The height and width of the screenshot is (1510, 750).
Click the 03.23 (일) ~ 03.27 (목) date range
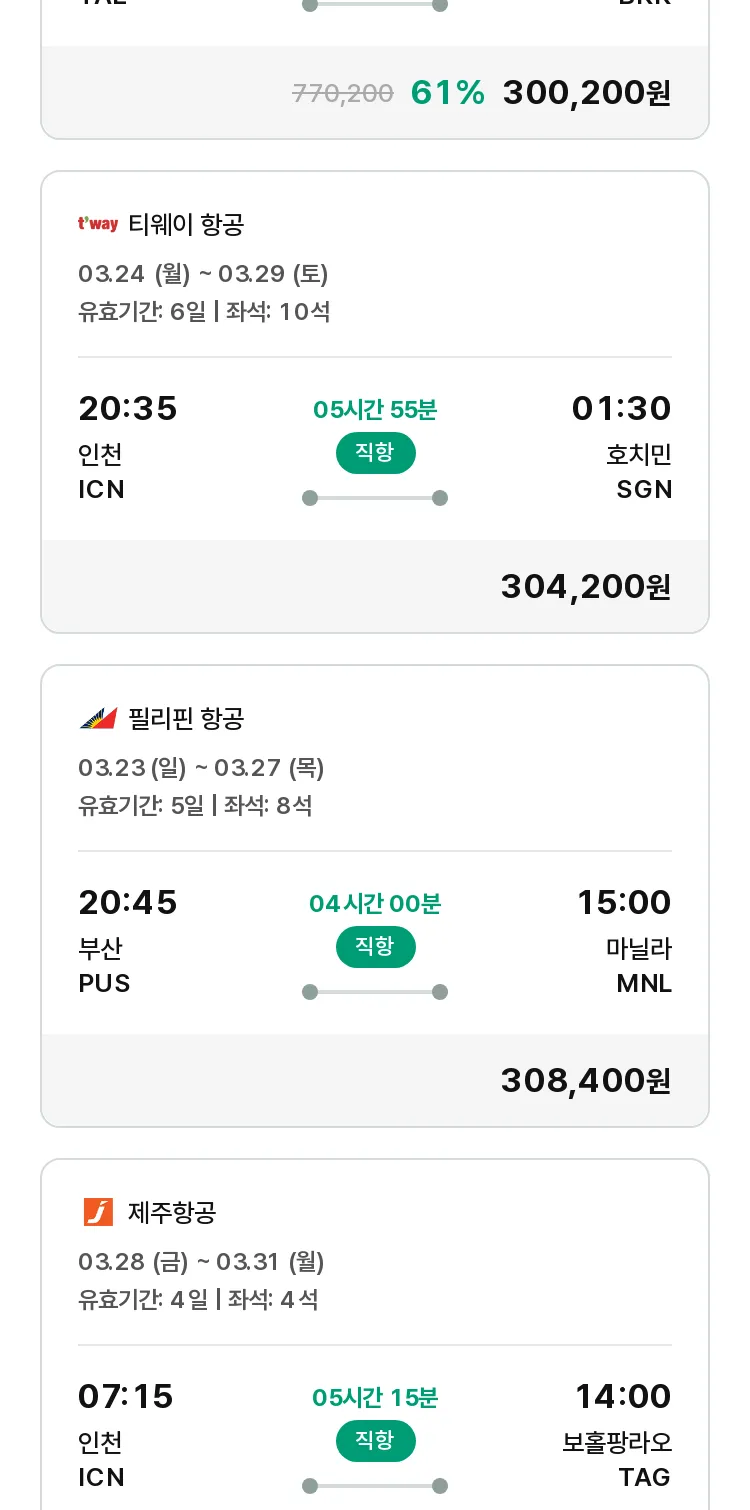201,768
